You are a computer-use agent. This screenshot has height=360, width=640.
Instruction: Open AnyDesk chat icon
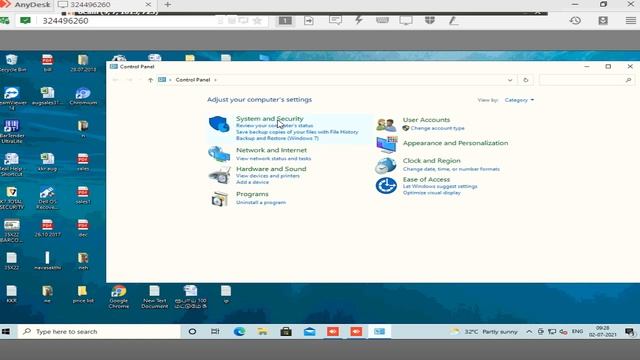point(335,20)
